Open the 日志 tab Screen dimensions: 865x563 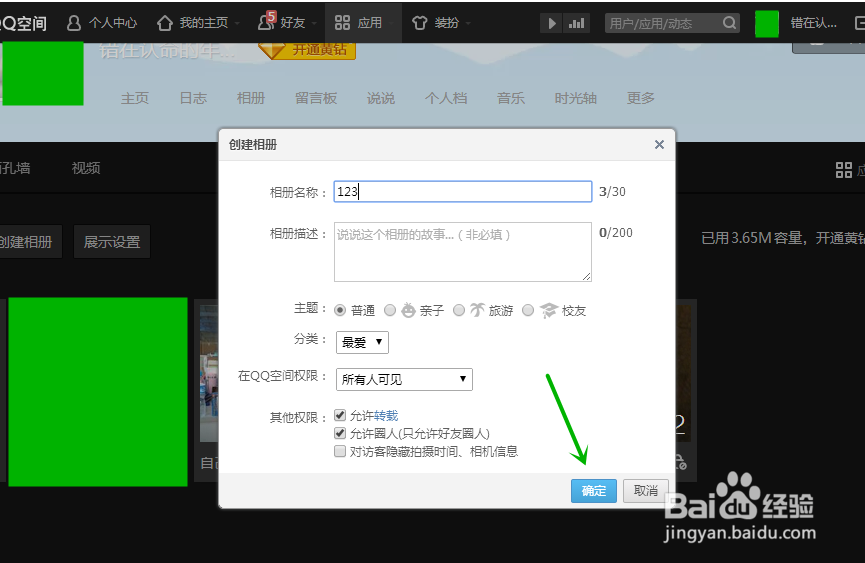coord(193,98)
